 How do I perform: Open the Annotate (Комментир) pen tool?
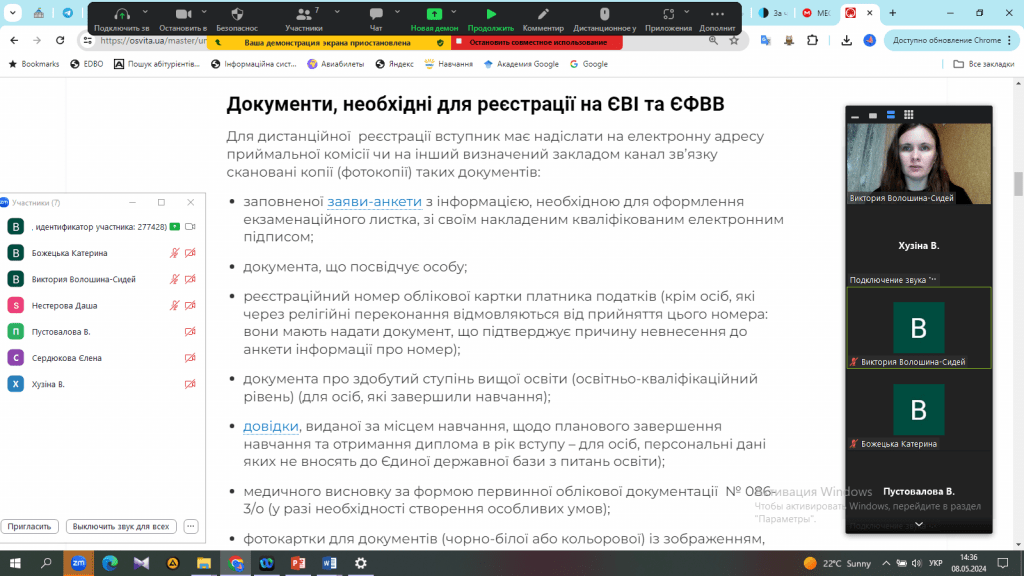pyautogui.click(x=543, y=15)
